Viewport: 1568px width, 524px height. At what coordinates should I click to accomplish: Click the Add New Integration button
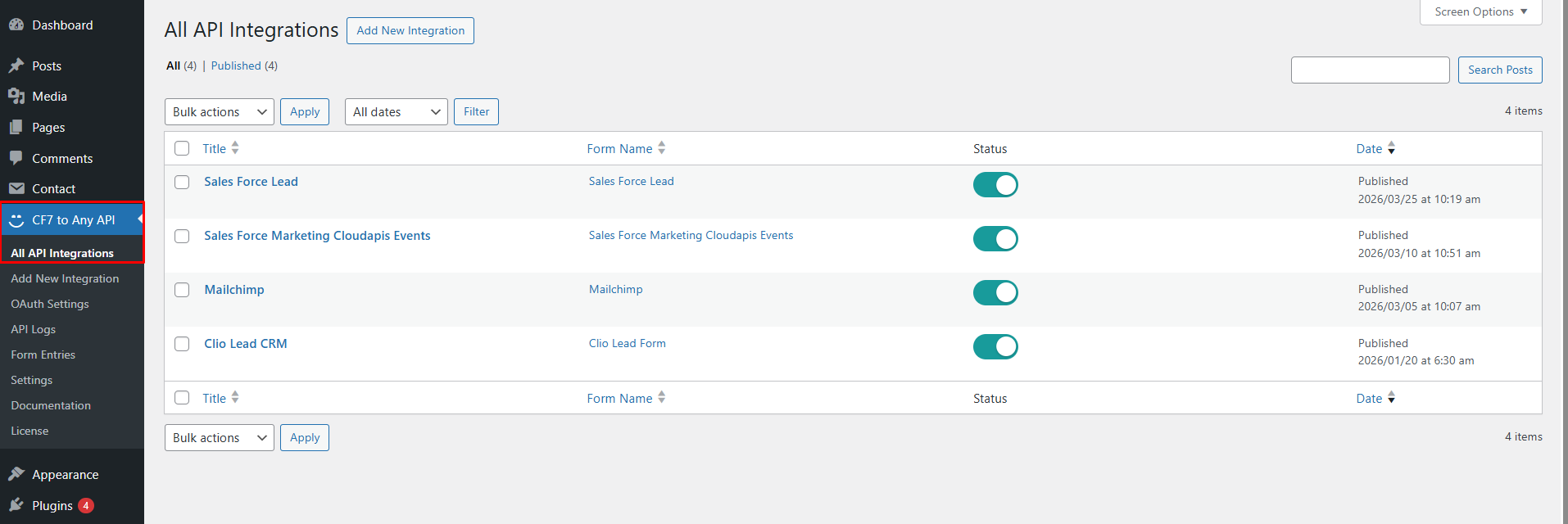click(x=410, y=31)
